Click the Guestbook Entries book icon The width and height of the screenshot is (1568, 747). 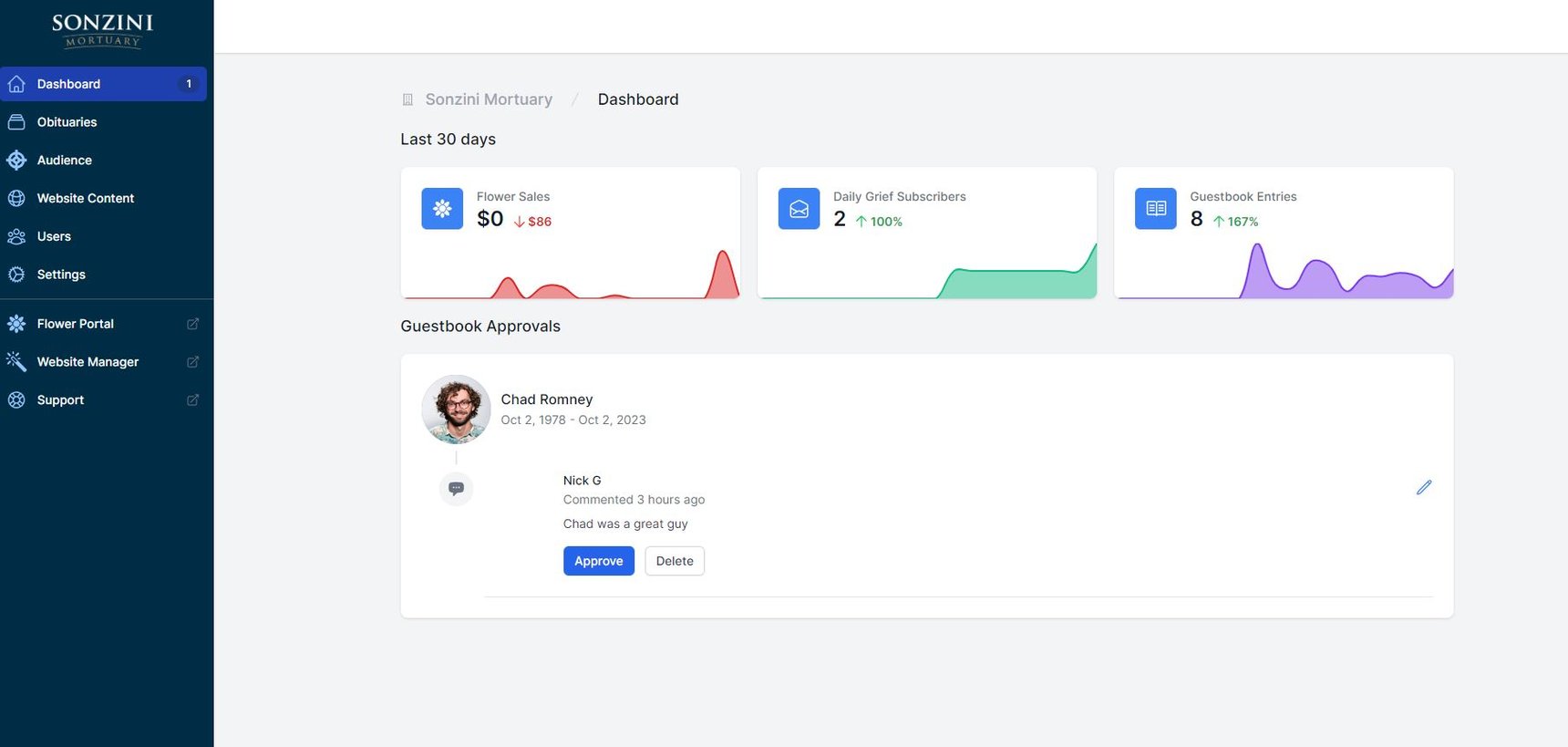click(x=1155, y=209)
